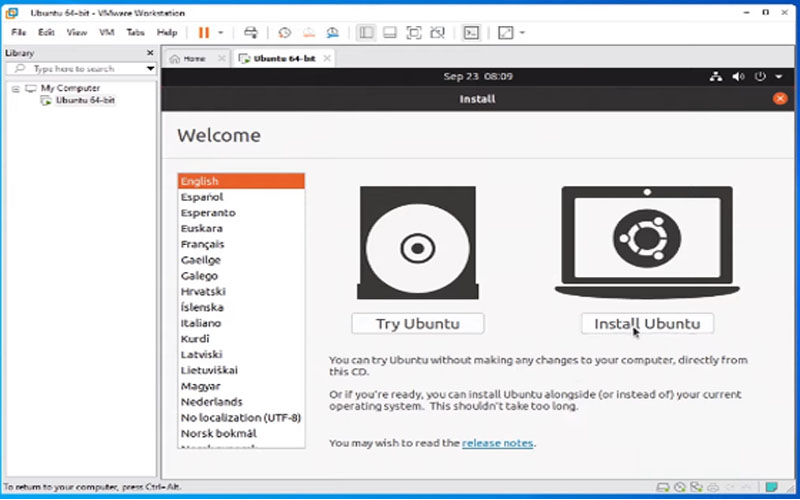Click the CD disc image
800x500 pixels.
click(418, 243)
